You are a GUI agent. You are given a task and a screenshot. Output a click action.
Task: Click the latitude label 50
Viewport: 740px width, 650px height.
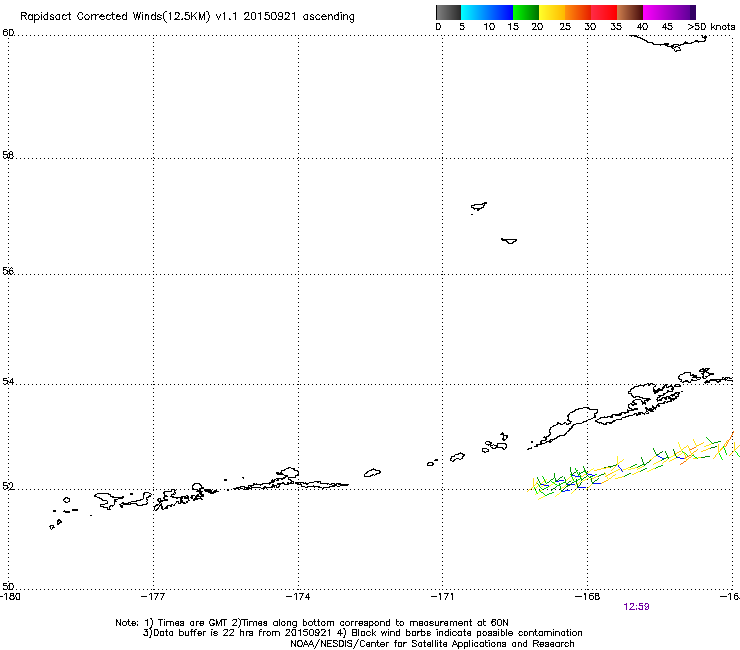coord(8,587)
